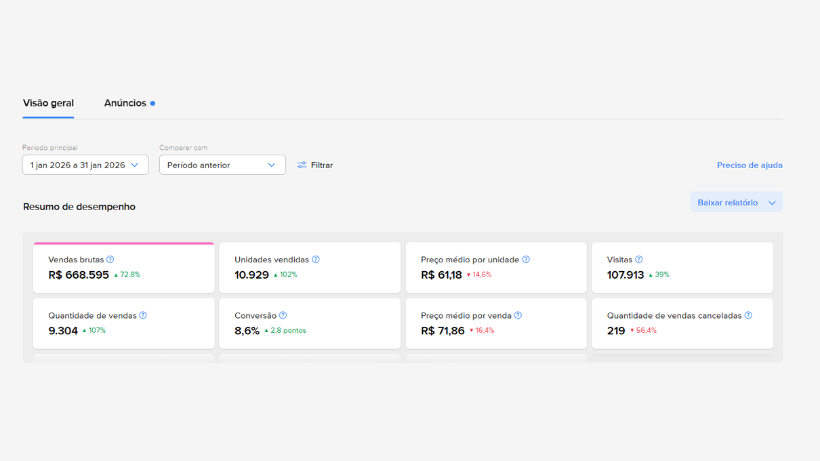Click the 107.913 visits value
820x461 pixels.
(625, 275)
